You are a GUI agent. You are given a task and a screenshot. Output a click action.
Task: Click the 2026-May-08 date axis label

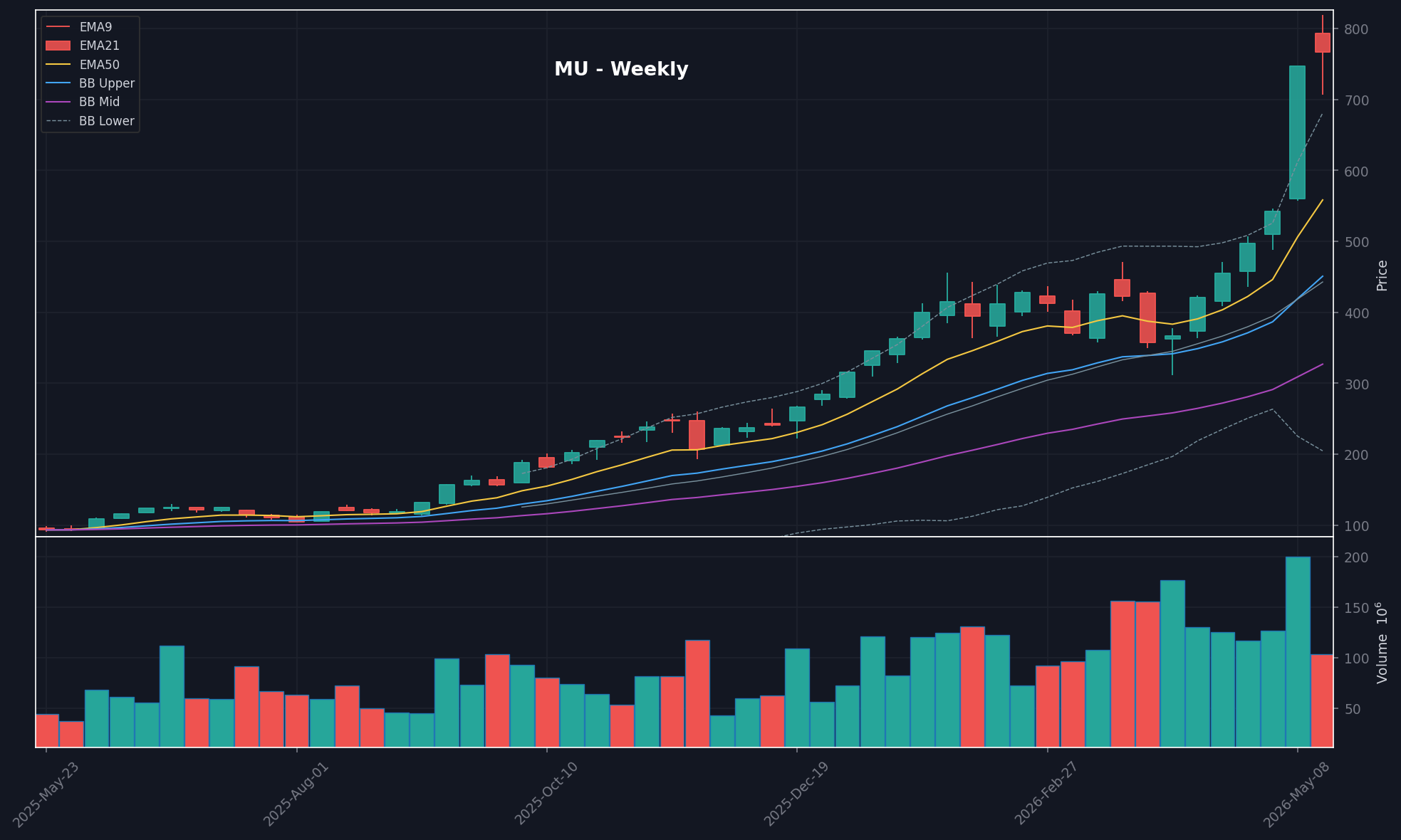pyautogui.click(x=1297, y=793)
